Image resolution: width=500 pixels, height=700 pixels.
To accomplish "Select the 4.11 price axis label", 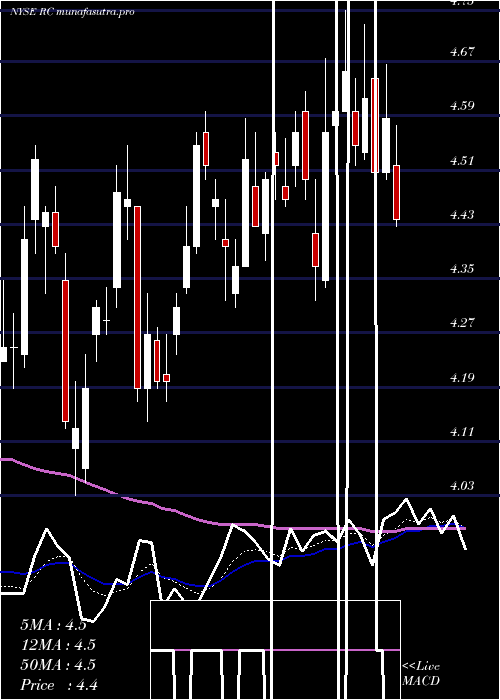I will click(462, 432).
